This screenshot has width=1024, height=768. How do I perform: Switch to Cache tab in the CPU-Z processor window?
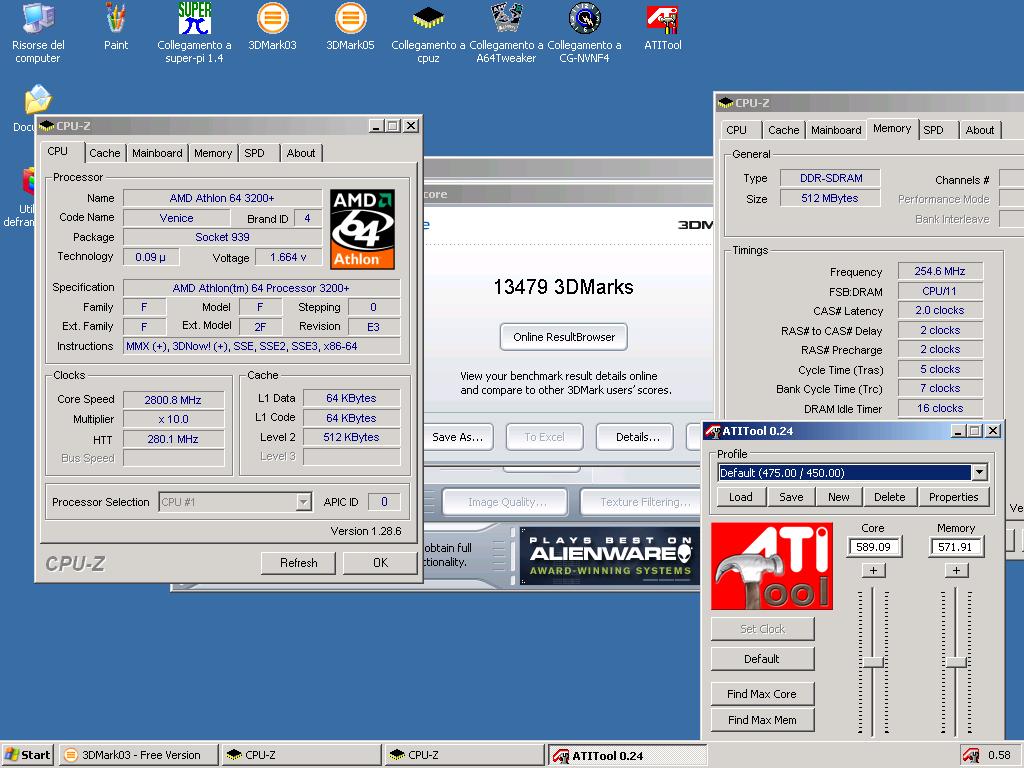104,153
